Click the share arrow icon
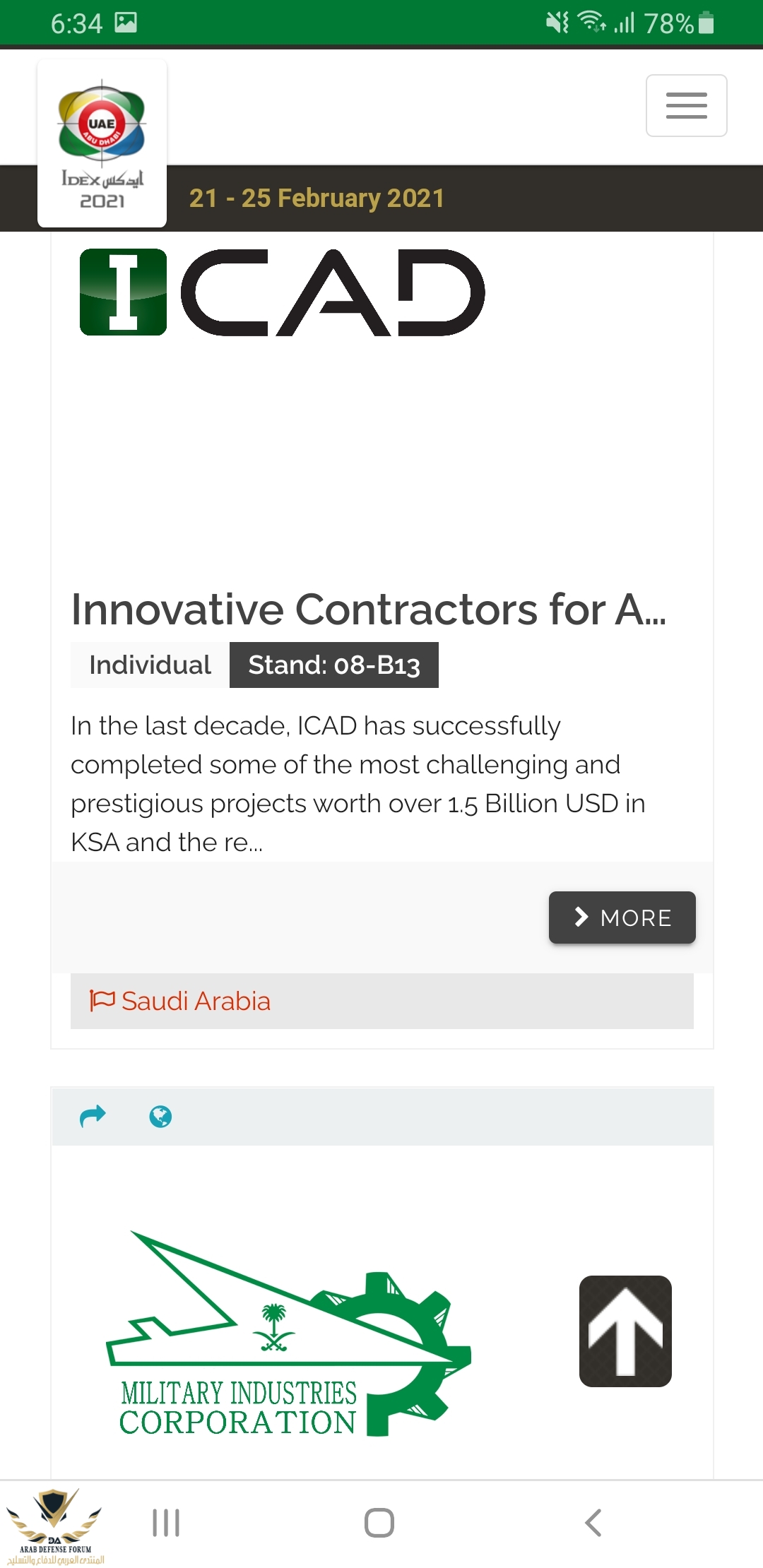The width and height of the screenshot is (763, 1568). click(93, 1116)
